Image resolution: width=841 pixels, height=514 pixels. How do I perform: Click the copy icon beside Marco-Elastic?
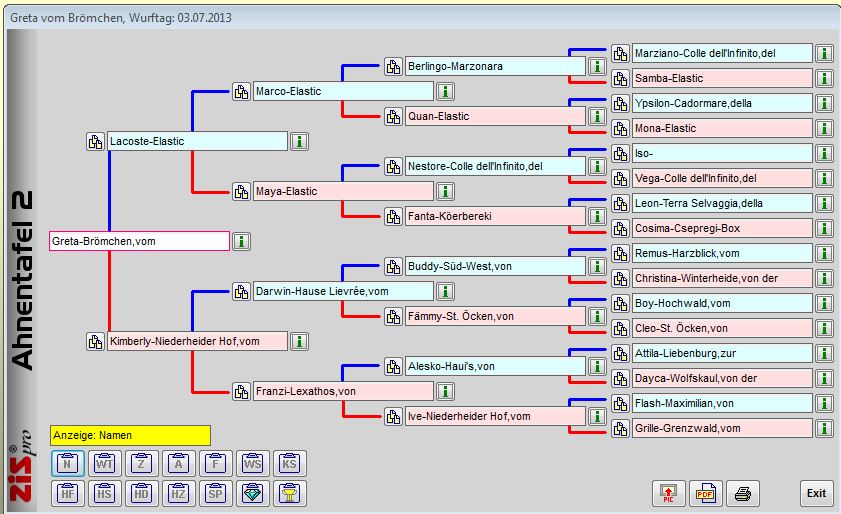(x=241, y=92)
